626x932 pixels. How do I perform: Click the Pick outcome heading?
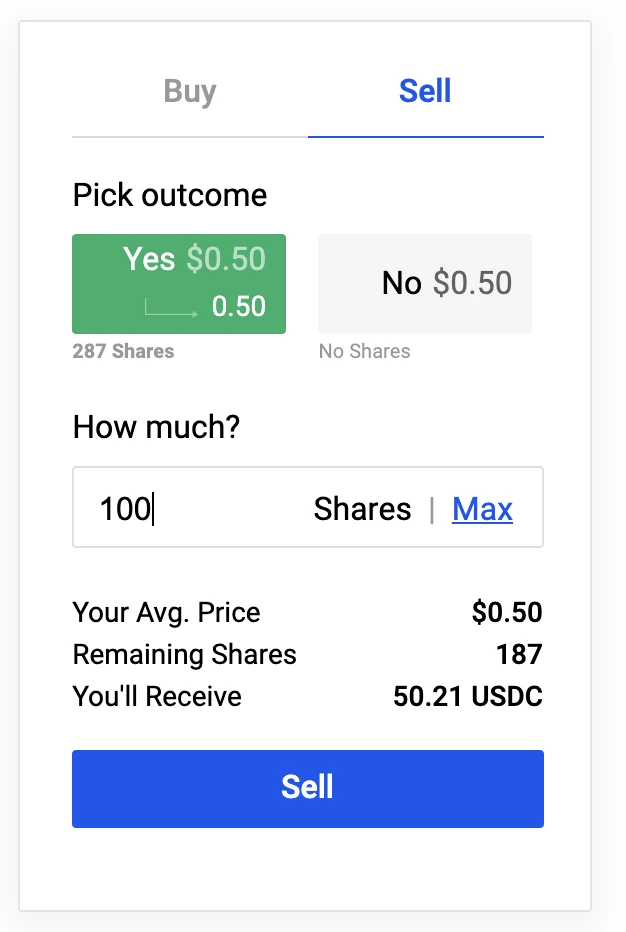pyautogui.click(x=170, y=195)
